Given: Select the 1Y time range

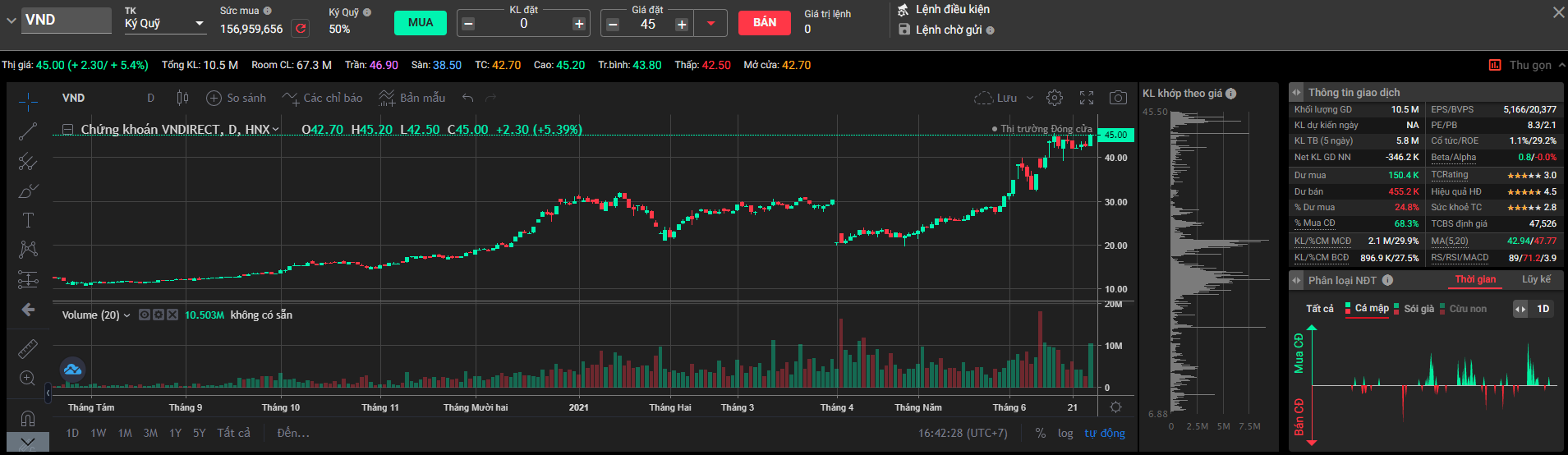Looking at the screenshot, I should pyautogui.click(x=175, y=433).
